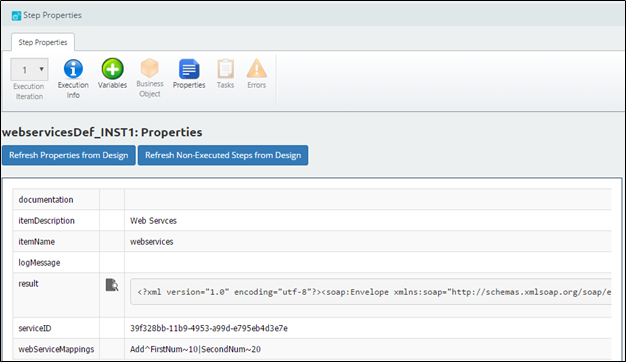Click the Step Properties window title icon

pyautogui.click(x=16, y=16)
